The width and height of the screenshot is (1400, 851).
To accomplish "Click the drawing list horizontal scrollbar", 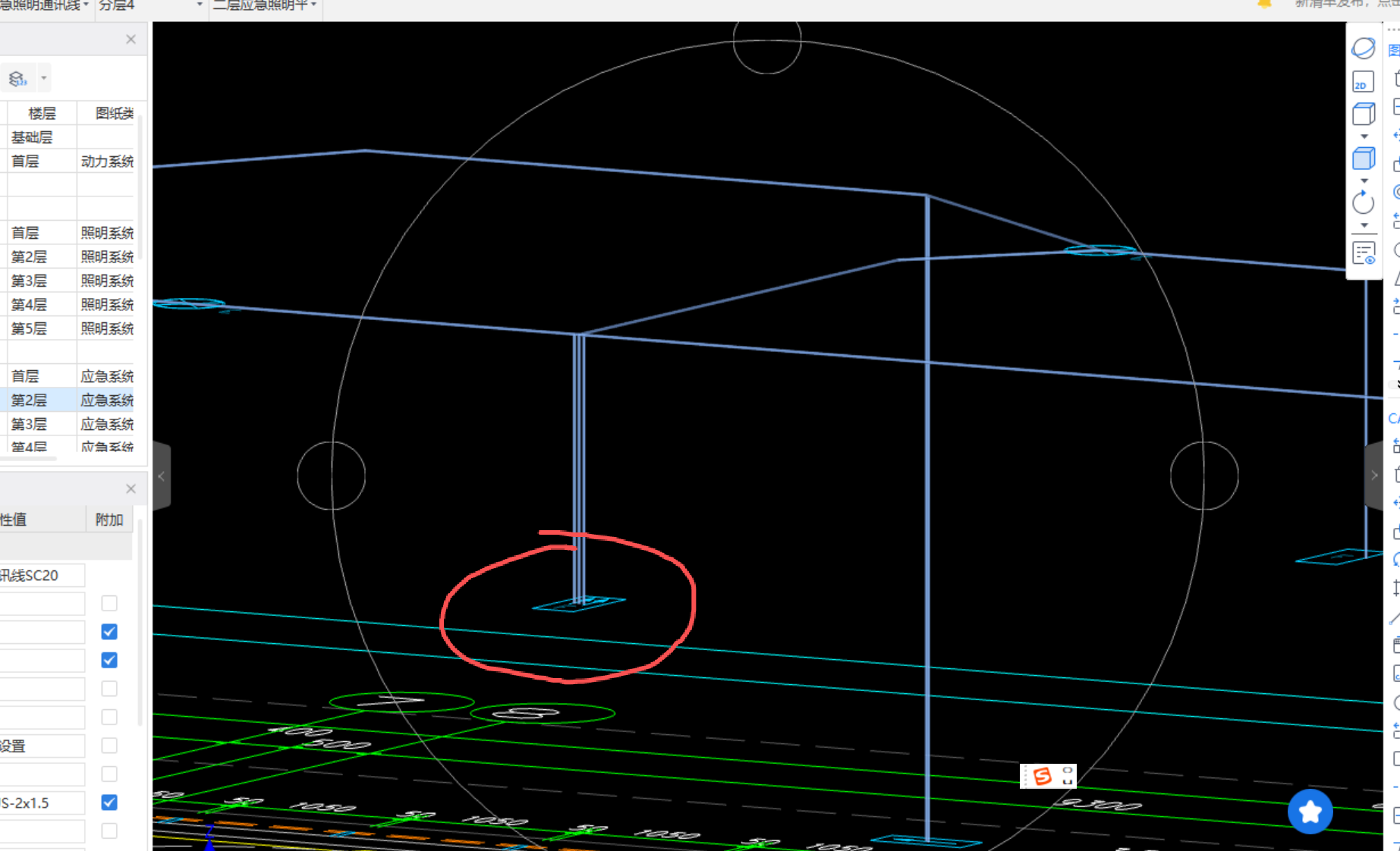I will click(x=29, y=458).
